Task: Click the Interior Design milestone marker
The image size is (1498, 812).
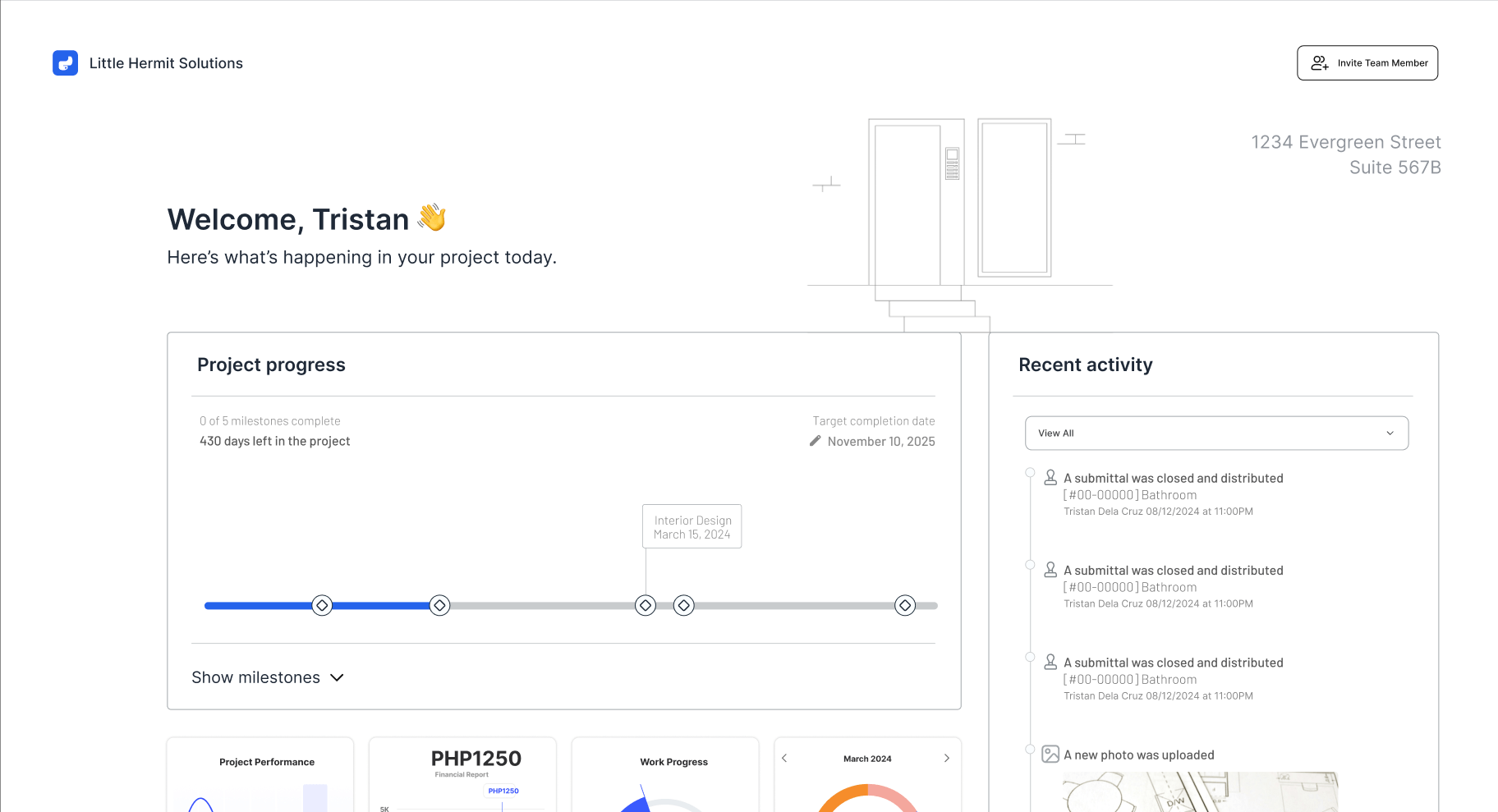Action: pyautogui.click(x=646, y=606)
